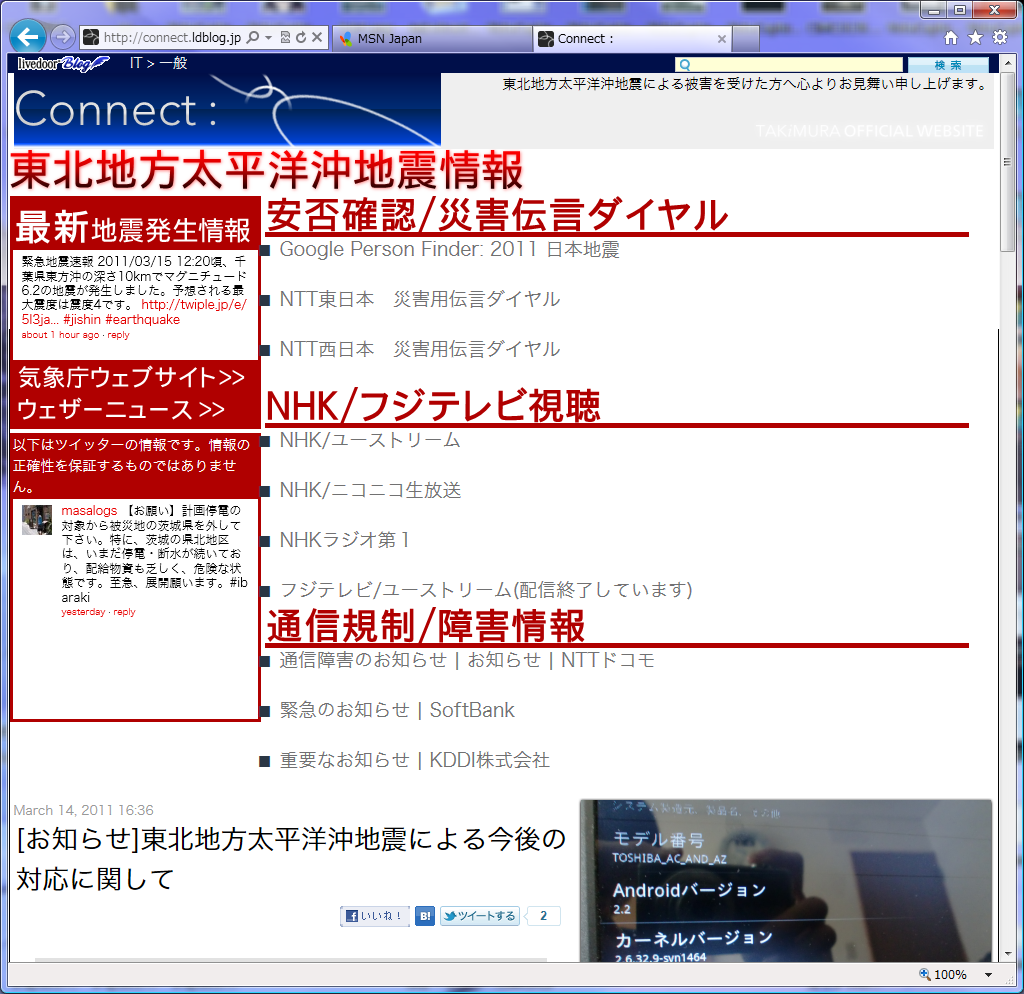Click the 'about 1 hour ago' timestamp
The height and width of the screenshot is (994, 1024).
(x=60, y=334)
